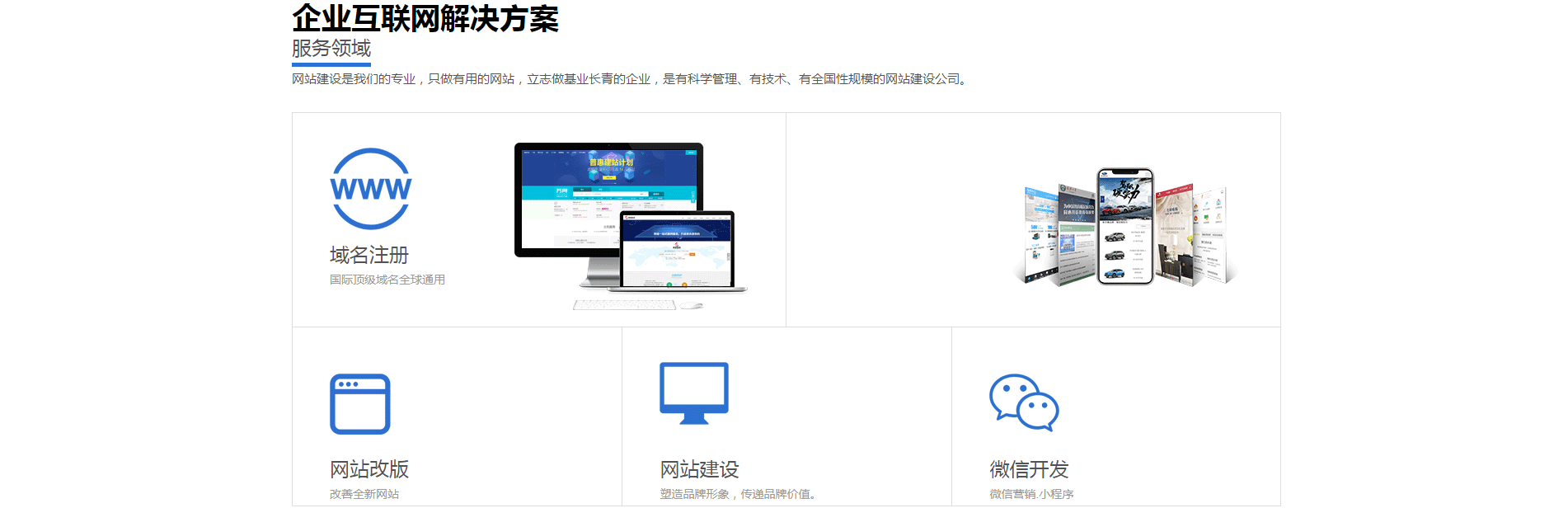Click the 国际顶级域名全球通用 subtitle
Screen dimensions: 1568x508
click(x=387, y=280)
